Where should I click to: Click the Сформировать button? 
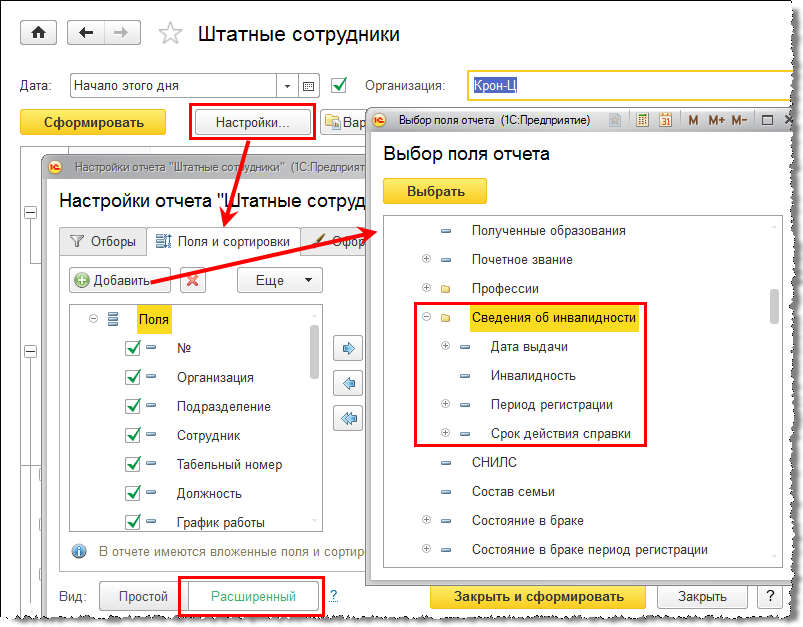[x=93, y=122]
